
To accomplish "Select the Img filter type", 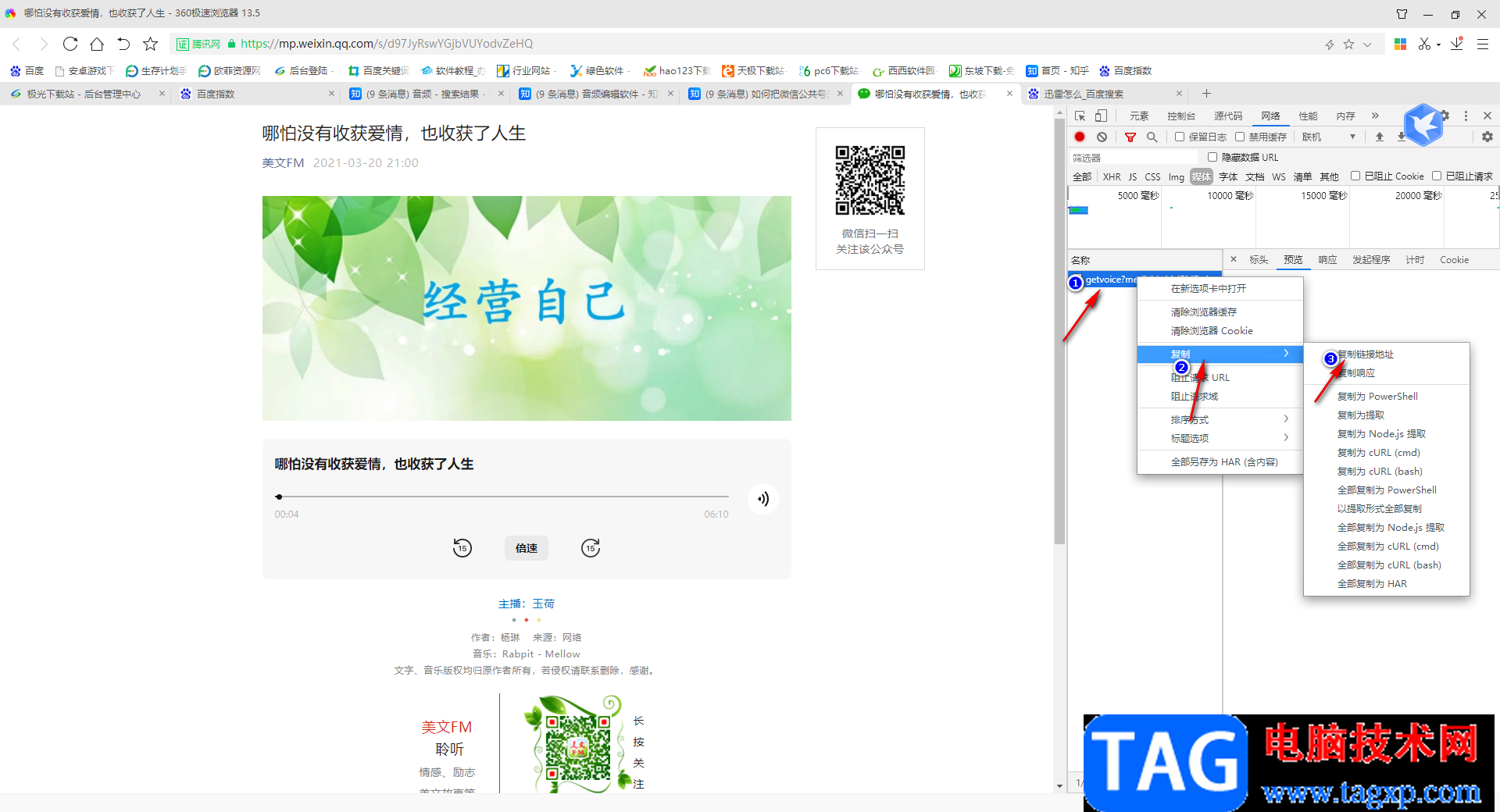I will (x=1177, y=176).
